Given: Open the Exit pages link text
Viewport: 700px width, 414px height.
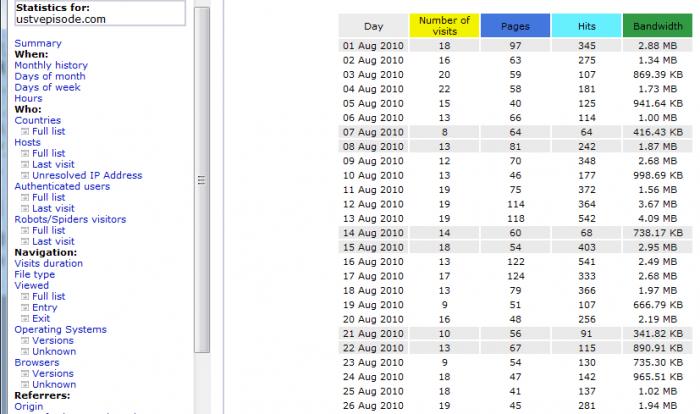Looking at the screenshot, I should [x=41, y=318].
